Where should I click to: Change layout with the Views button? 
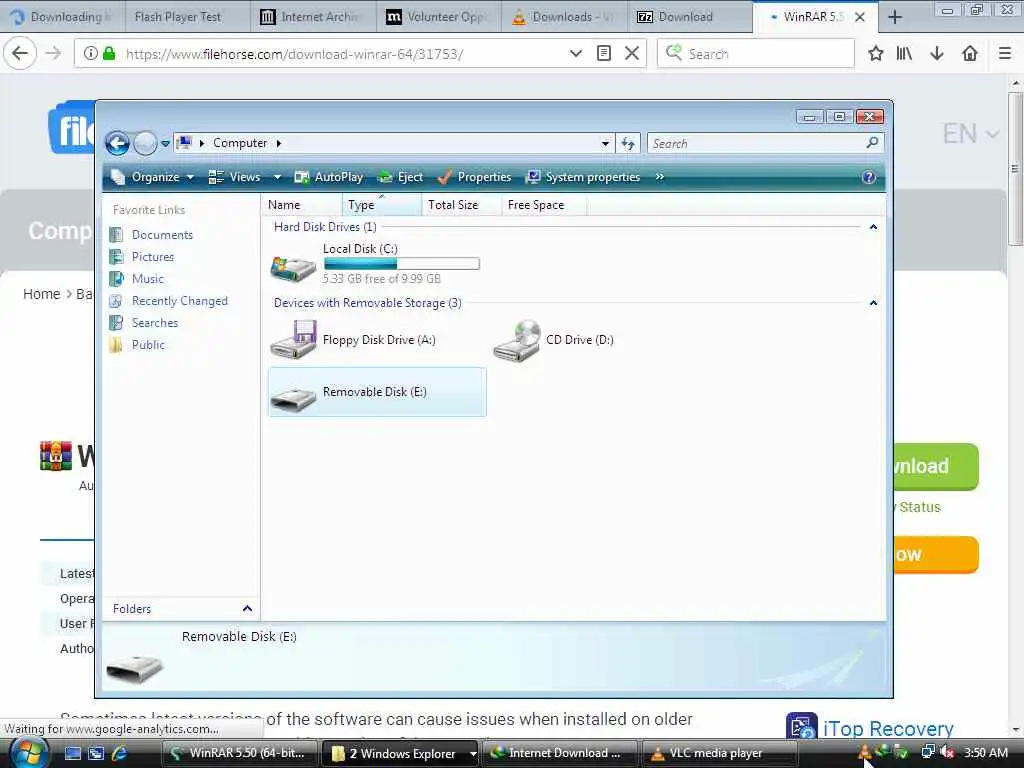[235, 177]
